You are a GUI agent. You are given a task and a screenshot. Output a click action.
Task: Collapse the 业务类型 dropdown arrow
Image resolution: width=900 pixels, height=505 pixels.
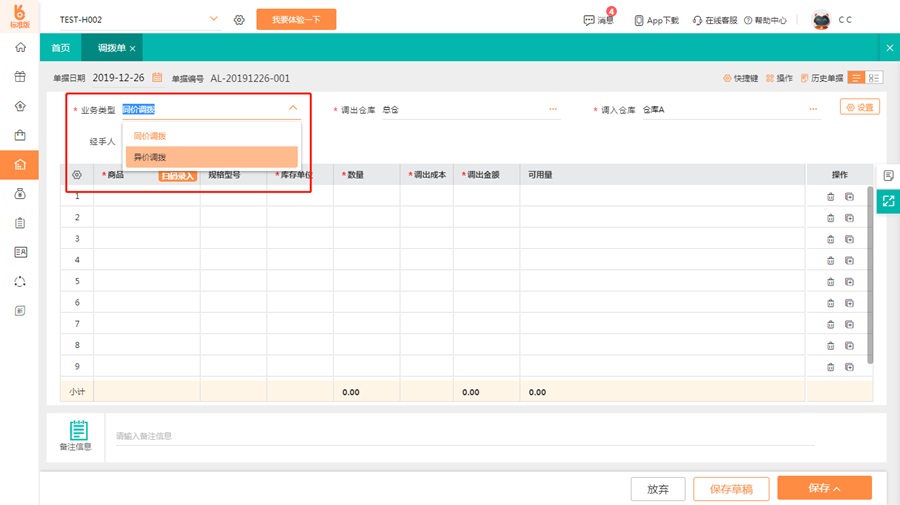click(293, 108)
